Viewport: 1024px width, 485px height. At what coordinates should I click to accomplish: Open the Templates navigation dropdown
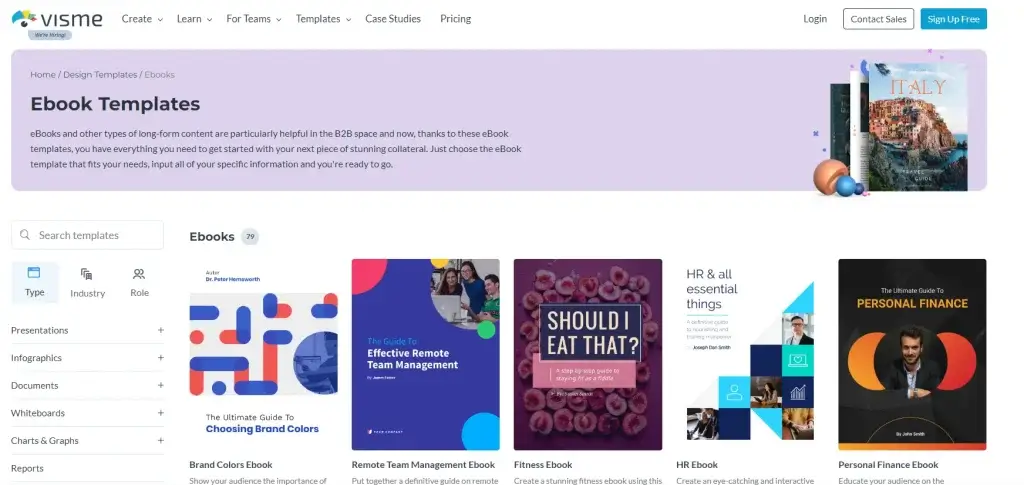tap(323, 19)
